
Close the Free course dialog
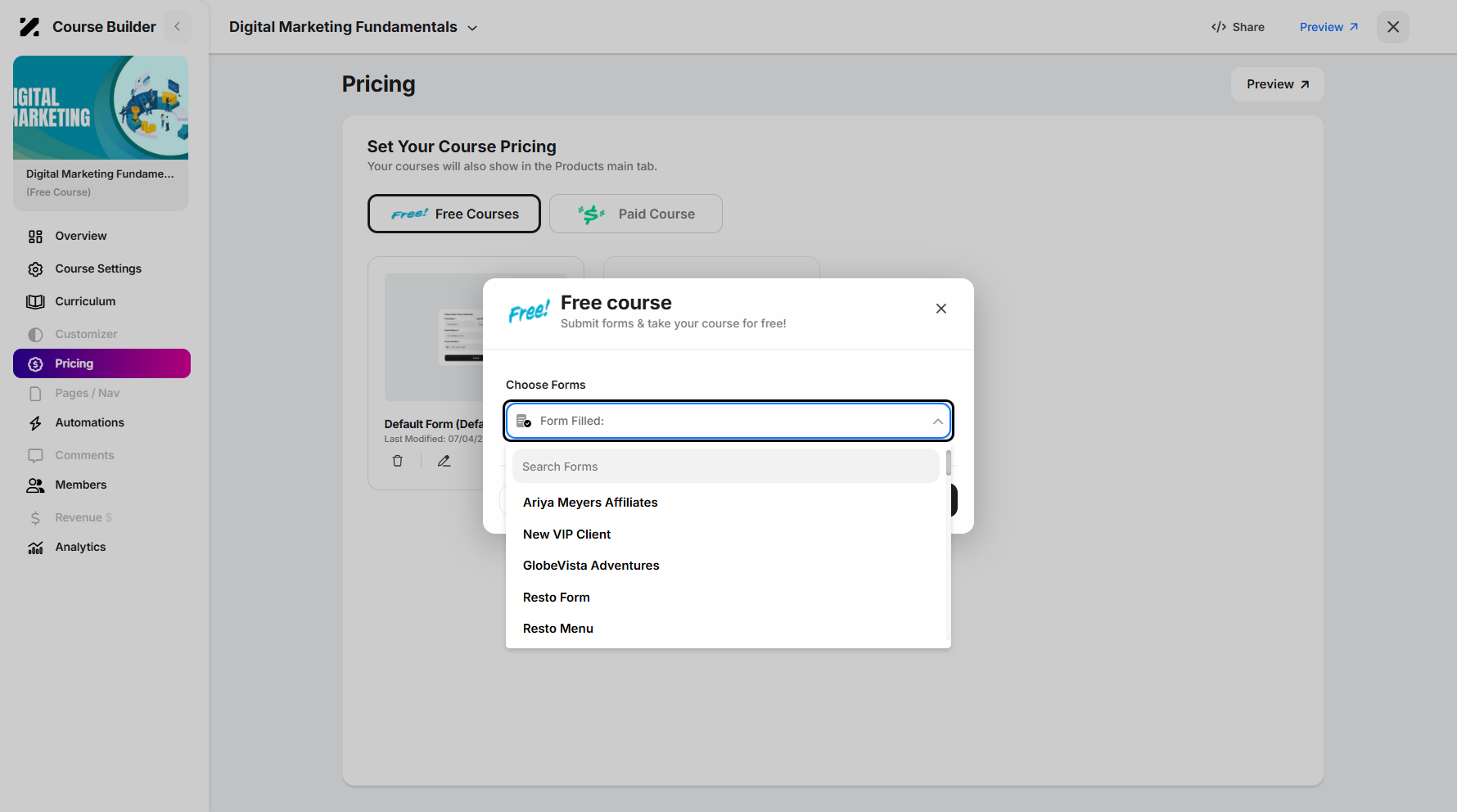(x=941, y=309)
